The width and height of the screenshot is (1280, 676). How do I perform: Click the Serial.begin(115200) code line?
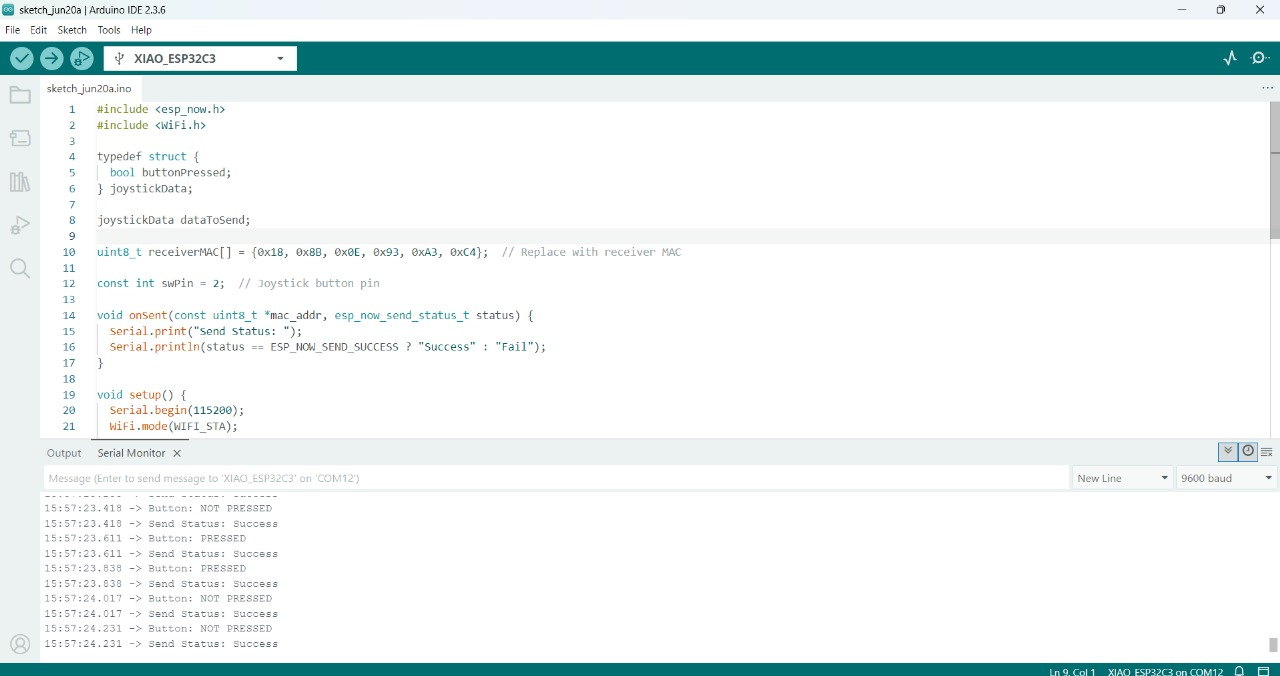[x=177, y=410]
